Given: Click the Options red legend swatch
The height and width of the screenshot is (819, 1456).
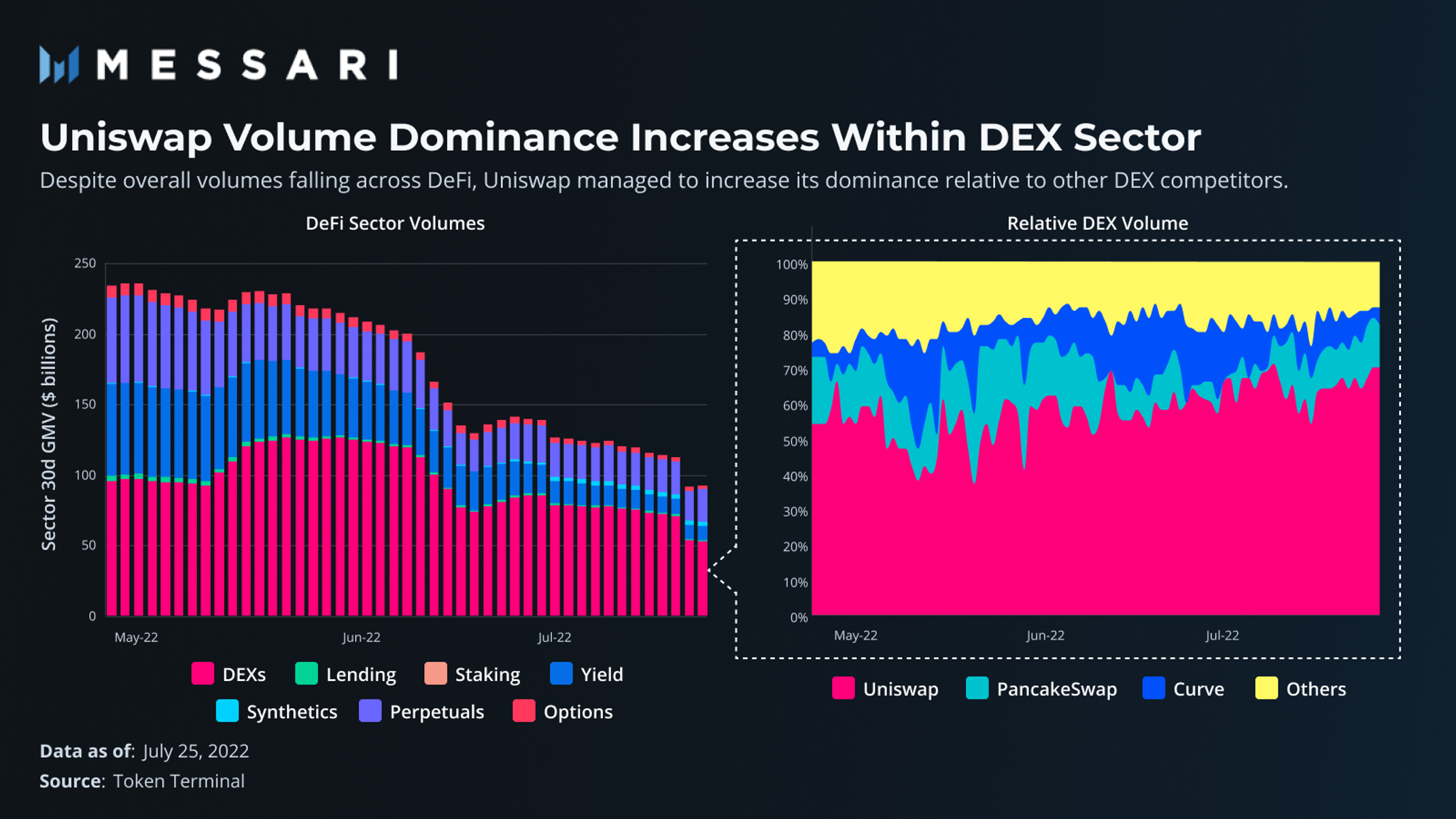Looking at the screenshot, I should (523, 711).
